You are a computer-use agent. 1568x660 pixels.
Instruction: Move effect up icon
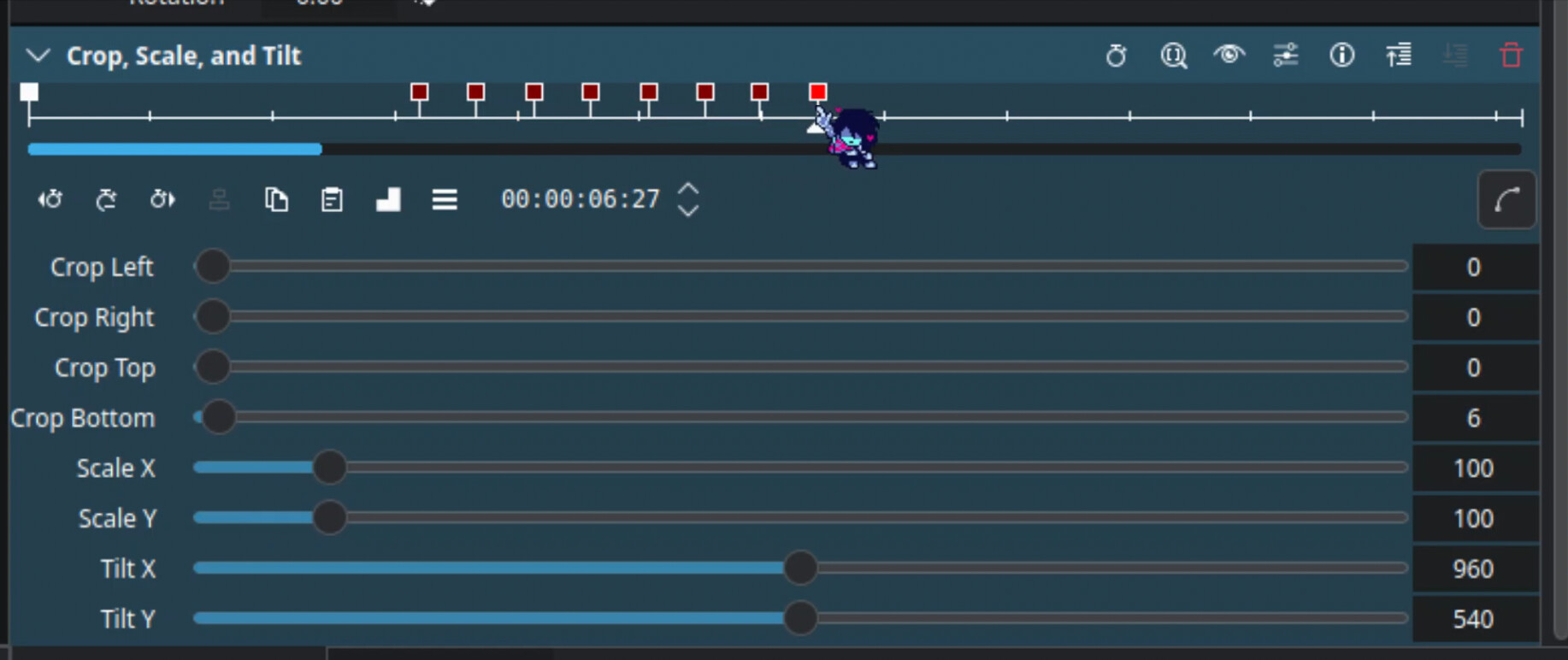(1399, 56)
